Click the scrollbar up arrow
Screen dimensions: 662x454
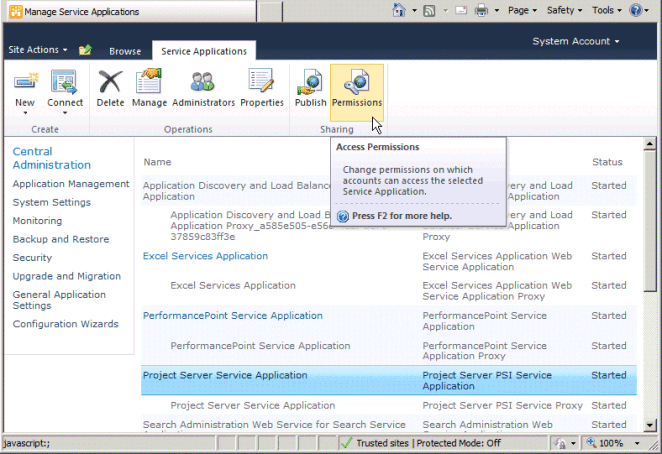650,144
